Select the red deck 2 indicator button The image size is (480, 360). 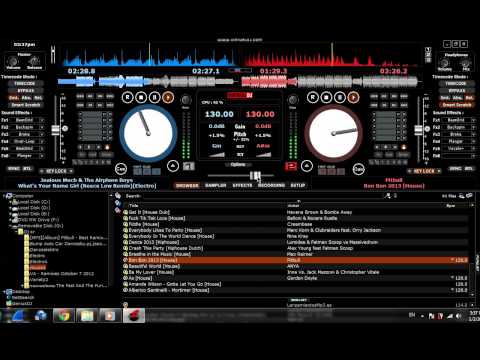(291, 166)
